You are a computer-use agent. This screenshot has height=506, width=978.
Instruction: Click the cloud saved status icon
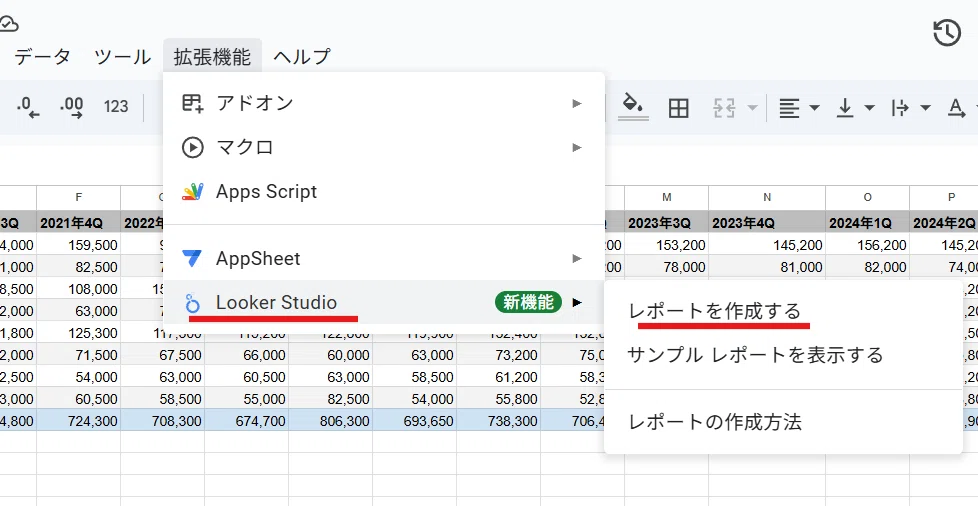(x=8, y=24)
